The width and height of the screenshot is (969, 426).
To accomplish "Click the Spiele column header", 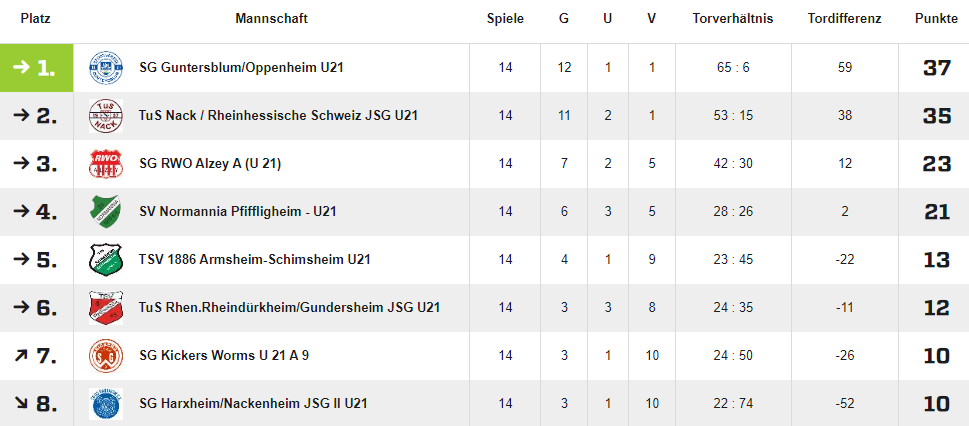I will [505, 19].
